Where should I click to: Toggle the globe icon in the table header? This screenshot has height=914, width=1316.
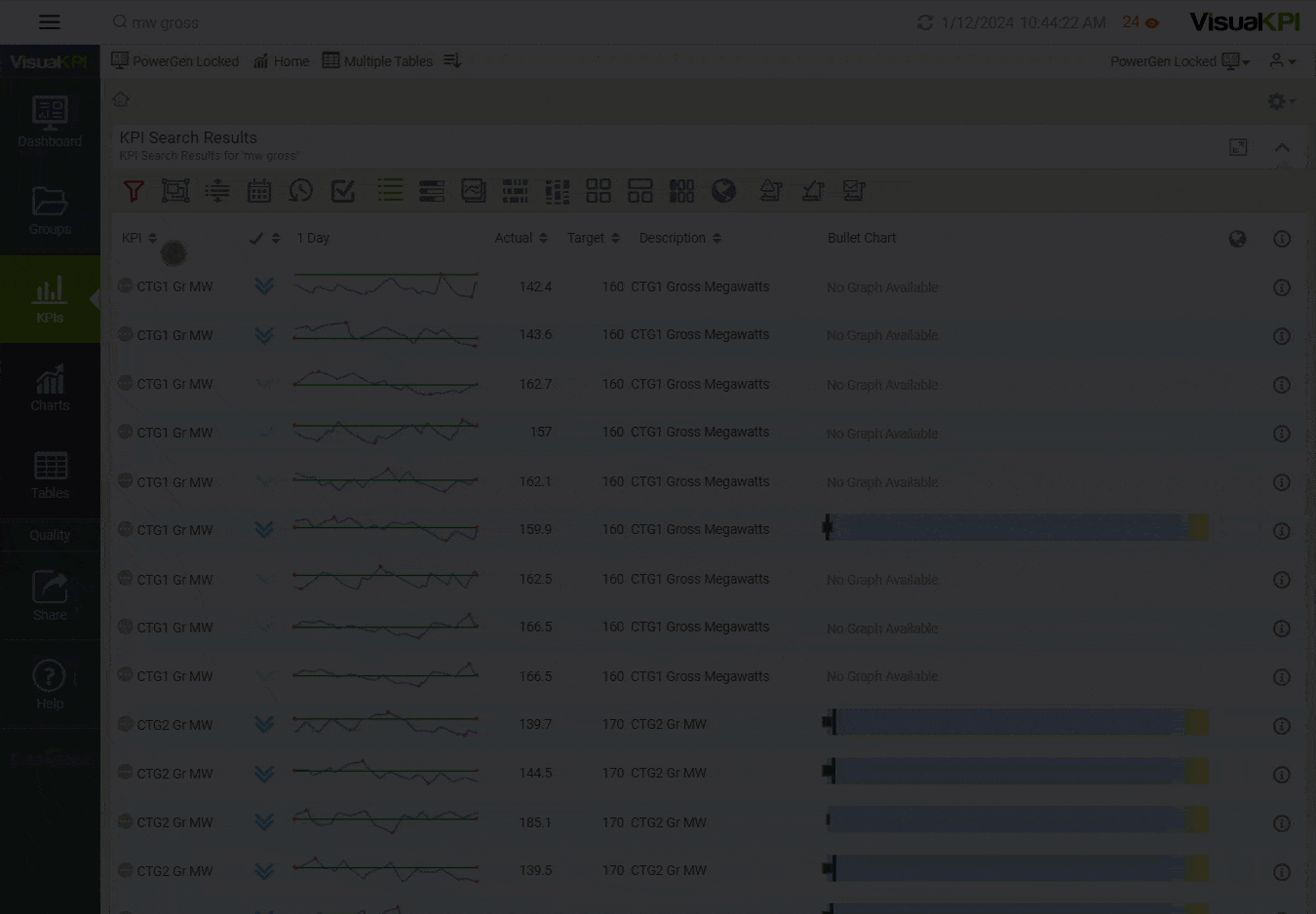pyautogui.click(x=1237, y=239)
